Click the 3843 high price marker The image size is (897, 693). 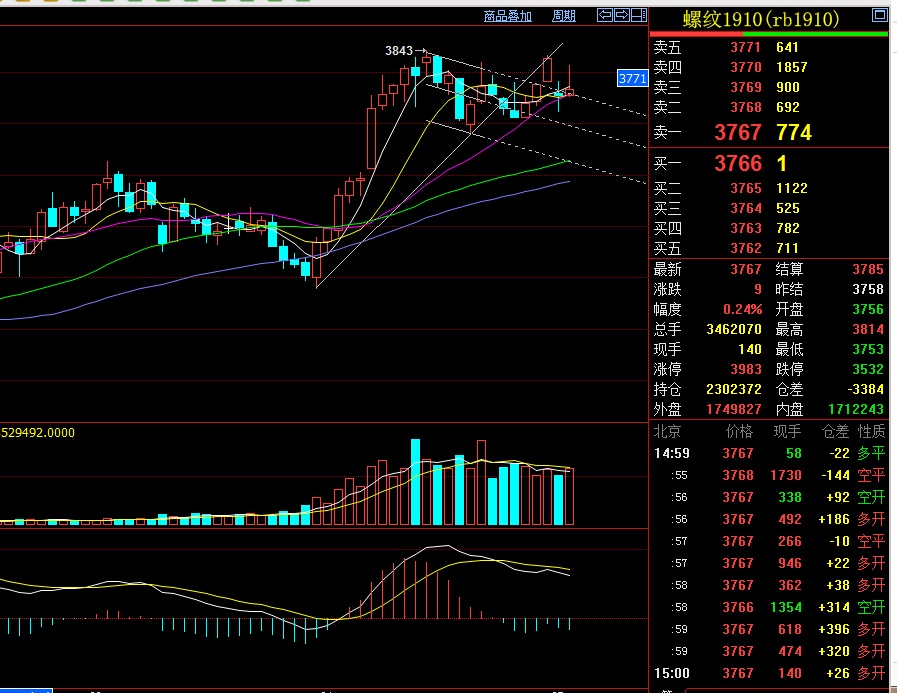tap(398, 50)
